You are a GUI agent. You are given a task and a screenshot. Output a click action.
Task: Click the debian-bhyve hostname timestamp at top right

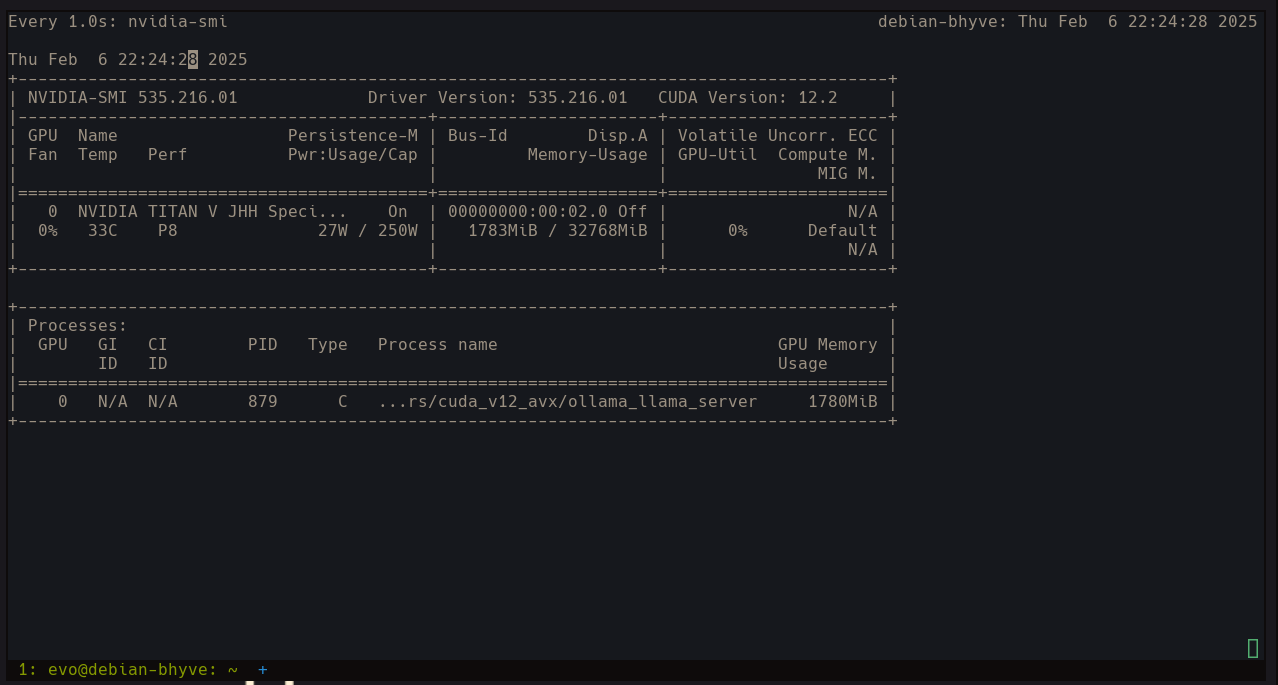point(1067,22)
